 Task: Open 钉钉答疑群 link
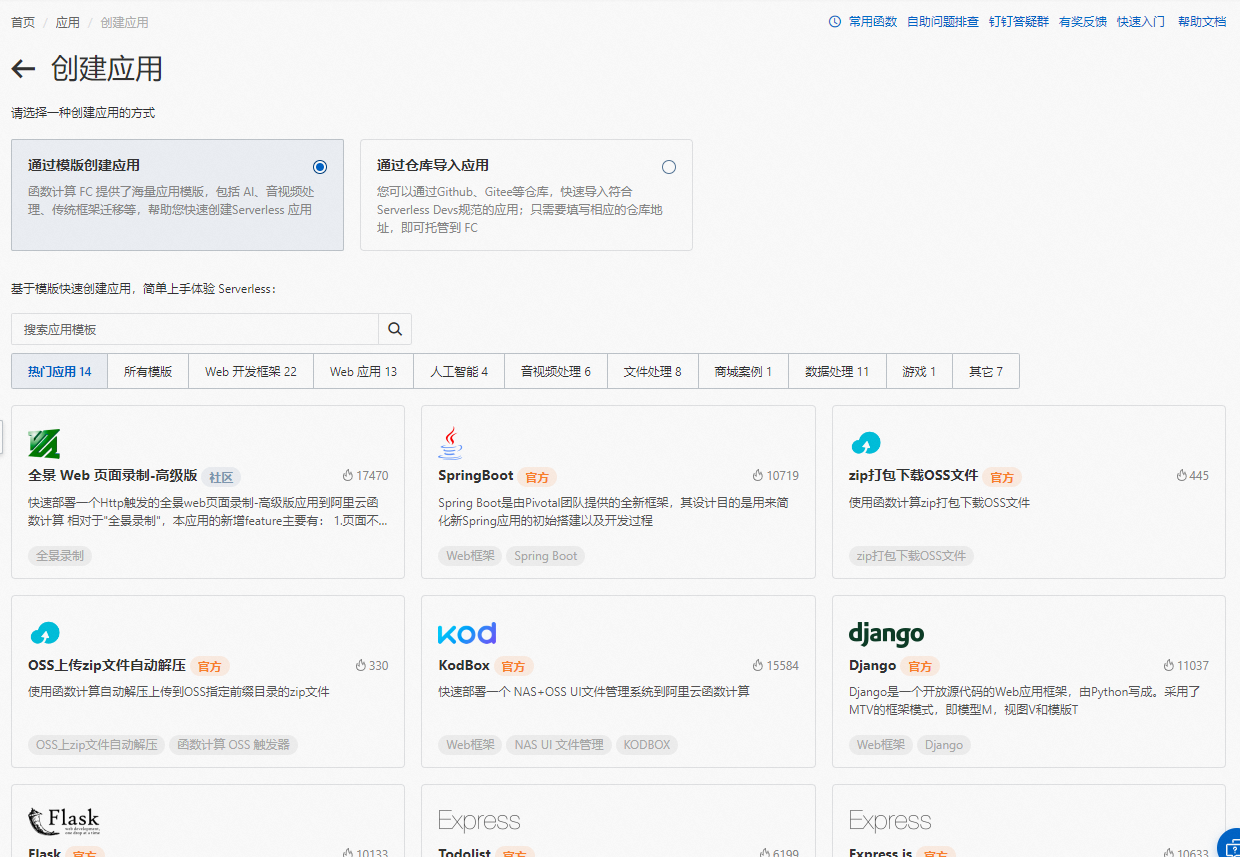(1019, 21)
